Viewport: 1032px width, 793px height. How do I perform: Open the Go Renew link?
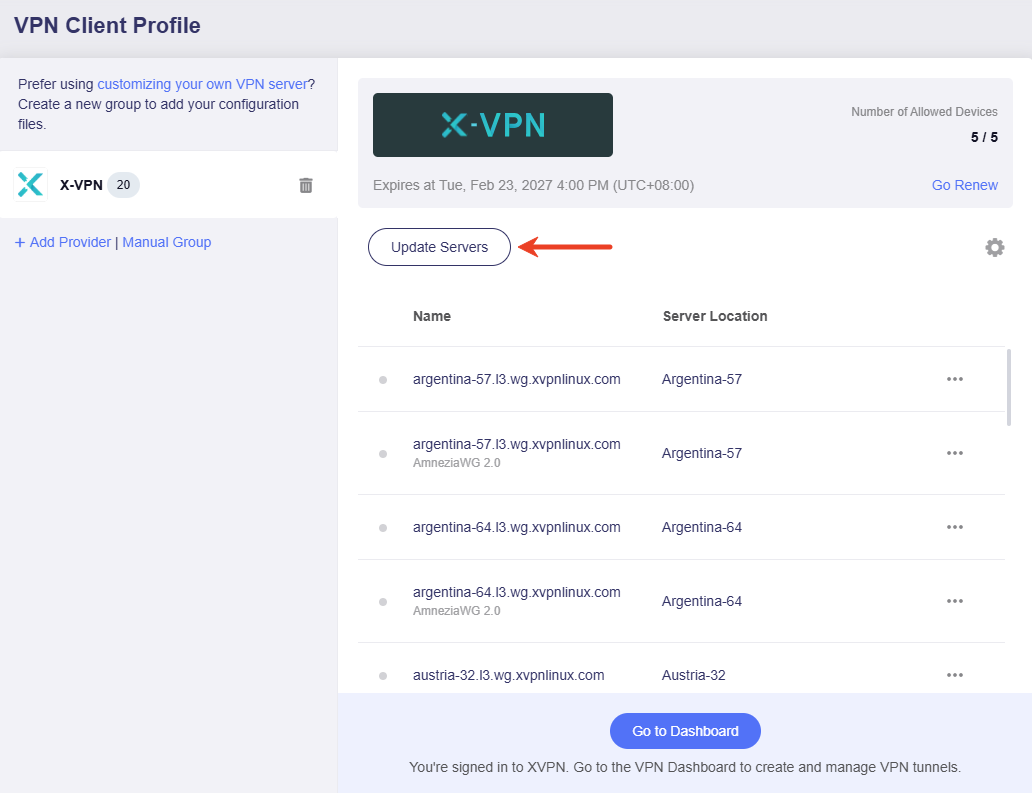pyautogui.click(x=965, y=185)
